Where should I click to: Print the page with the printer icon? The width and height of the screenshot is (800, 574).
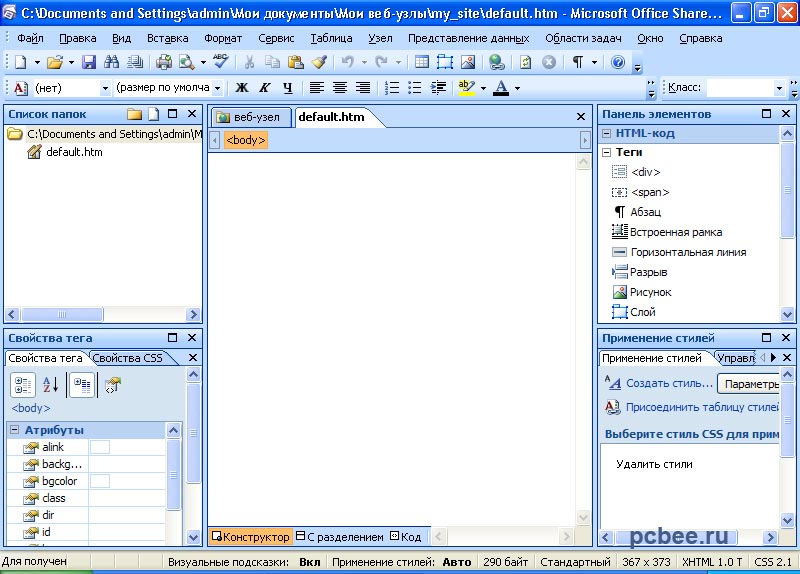coord(164,62)
